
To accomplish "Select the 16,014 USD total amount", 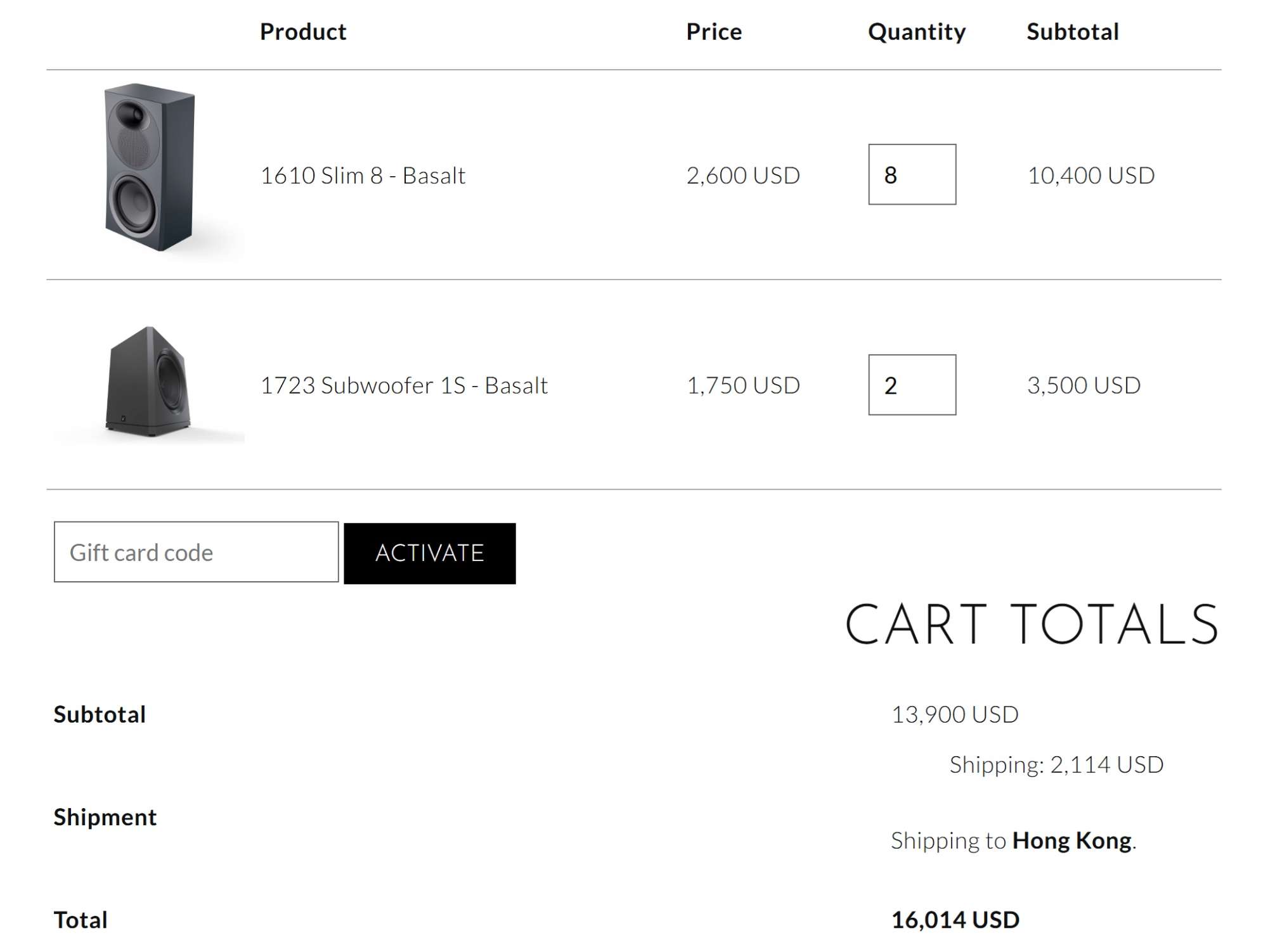I will [955, 920].
